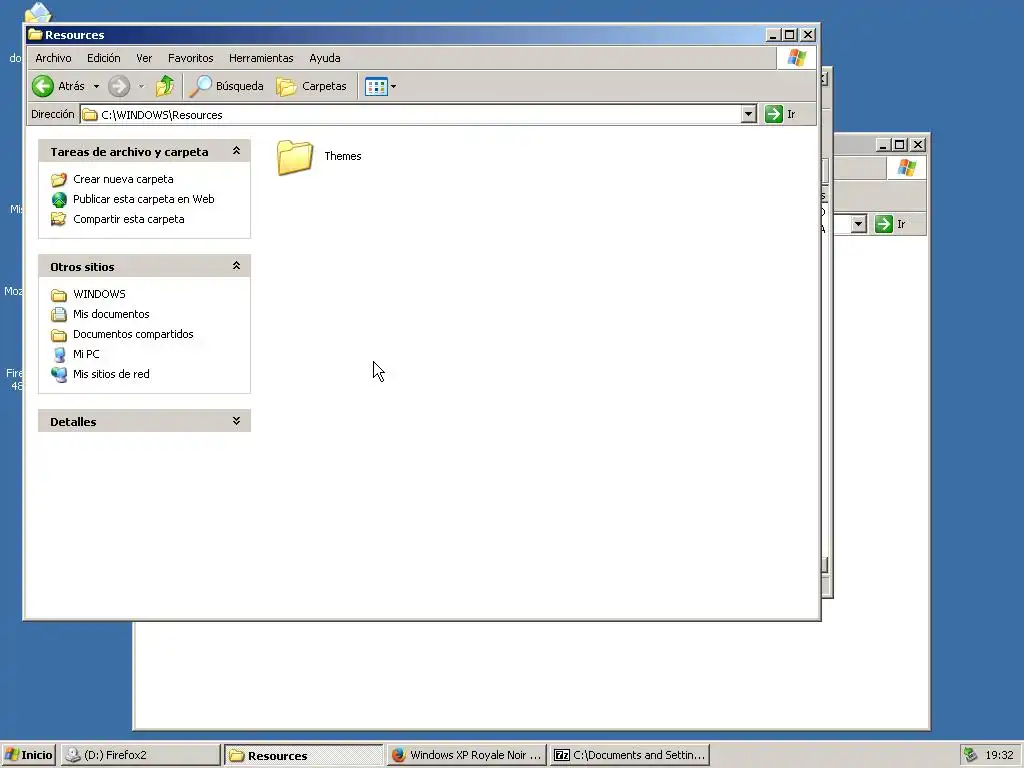
Task: Go back with the Atrás arrow icon
Action: pyautogui.click(x=43, y=86)
